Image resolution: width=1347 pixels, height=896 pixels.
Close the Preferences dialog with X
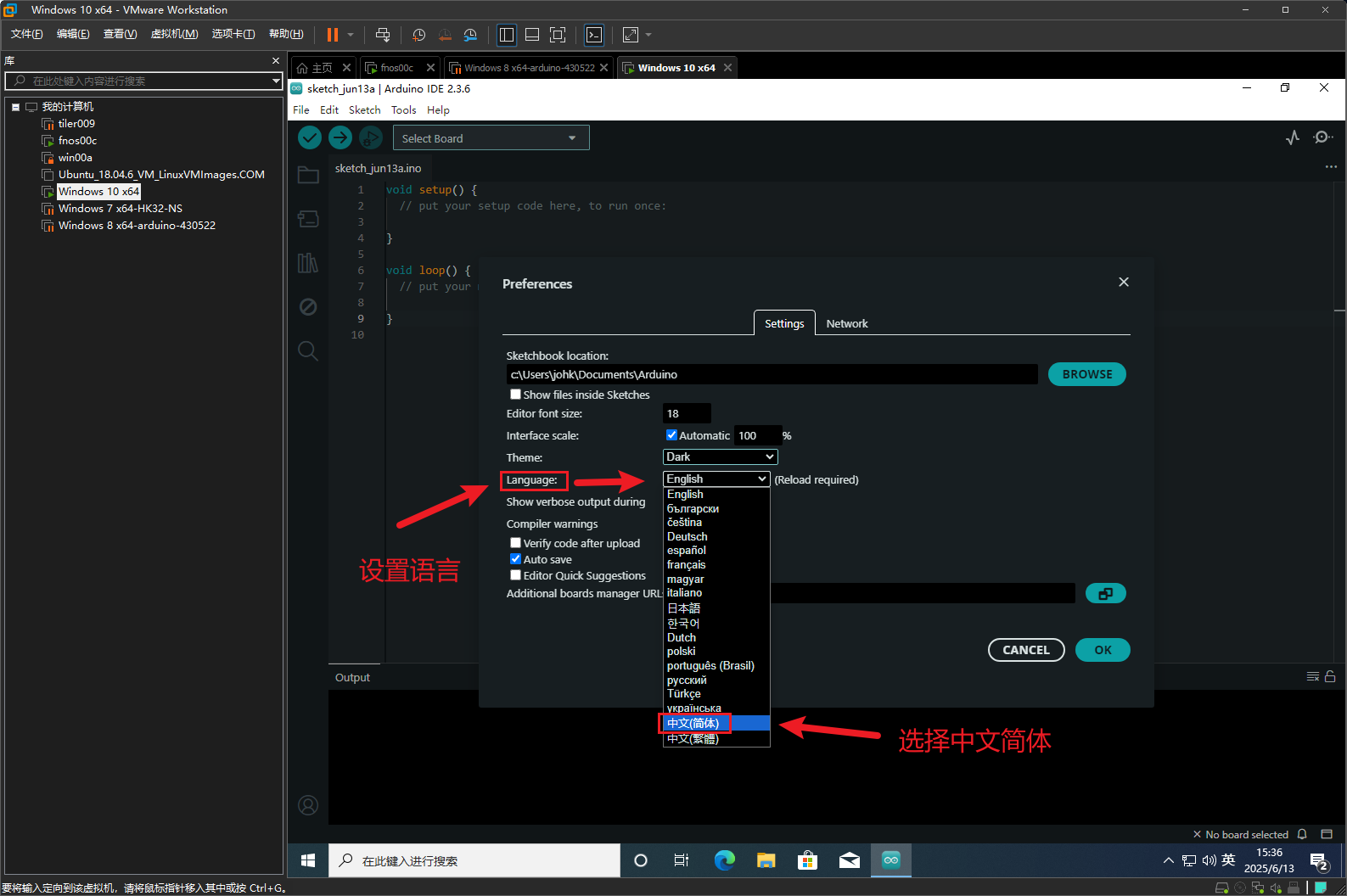[x=1124, y=282]
